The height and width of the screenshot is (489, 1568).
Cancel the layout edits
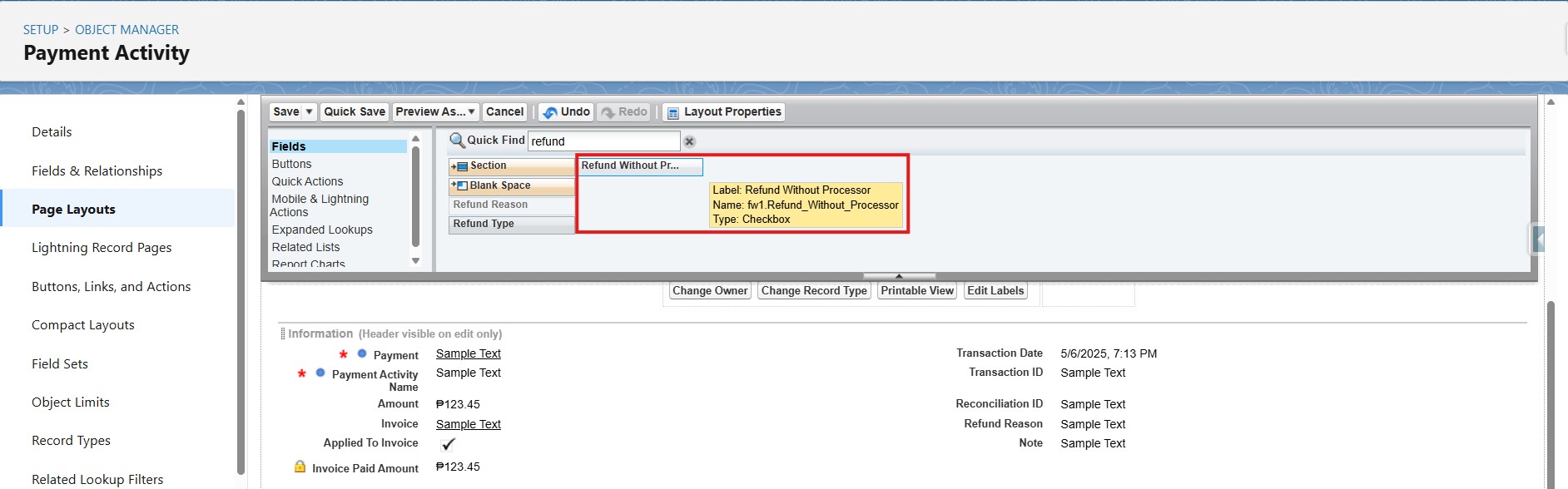point(504,111)
